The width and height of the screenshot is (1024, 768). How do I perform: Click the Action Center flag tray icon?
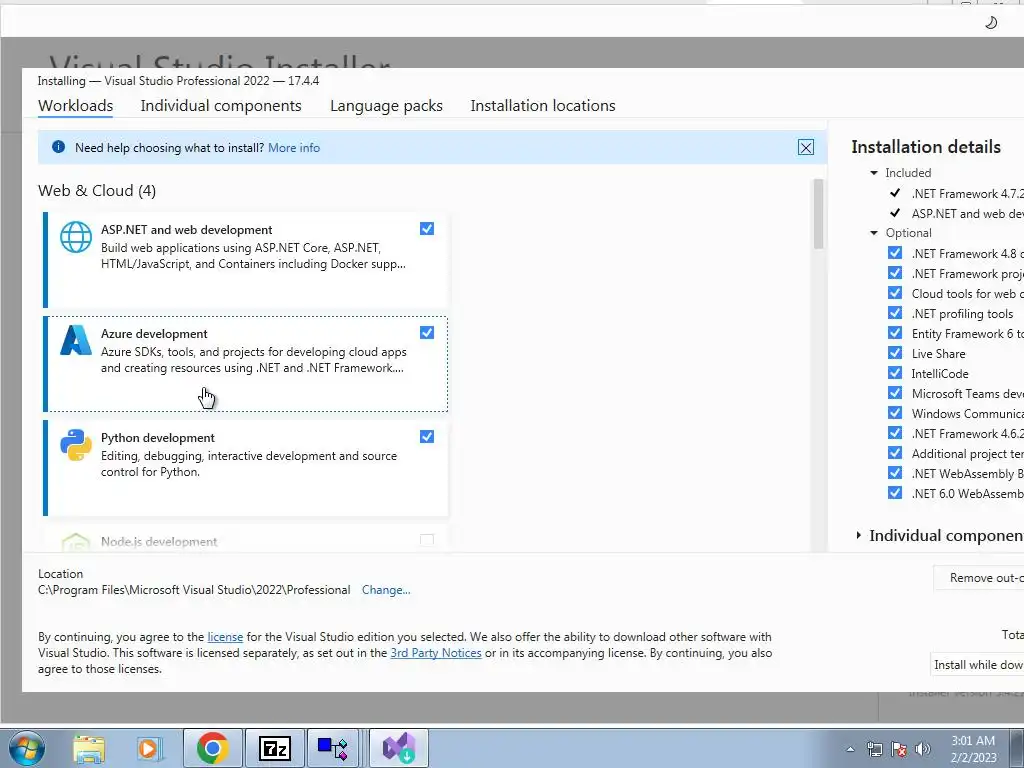point(899,749)
